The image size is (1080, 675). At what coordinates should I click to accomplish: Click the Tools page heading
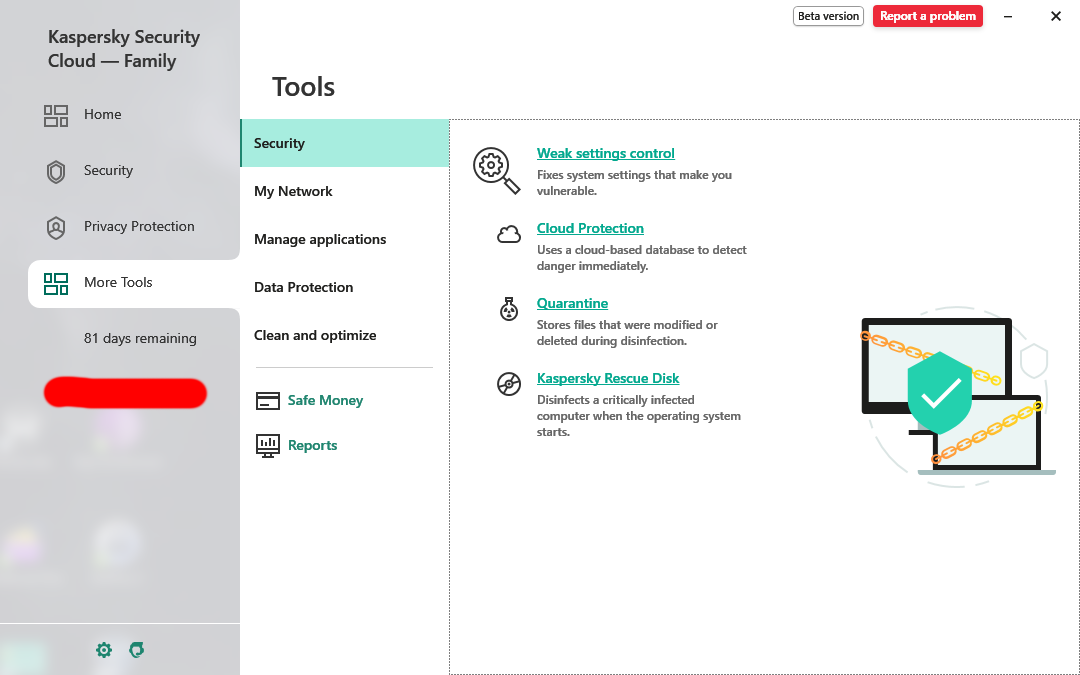(303, 87)
